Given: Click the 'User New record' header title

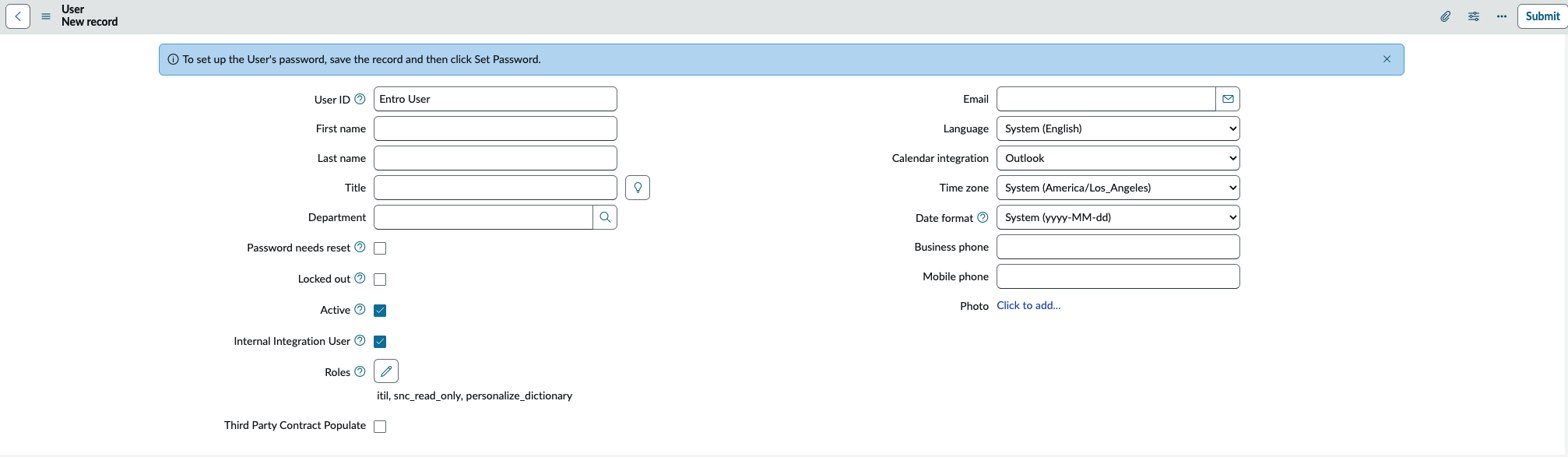Looking at the screenshot, I should point(90,16).
